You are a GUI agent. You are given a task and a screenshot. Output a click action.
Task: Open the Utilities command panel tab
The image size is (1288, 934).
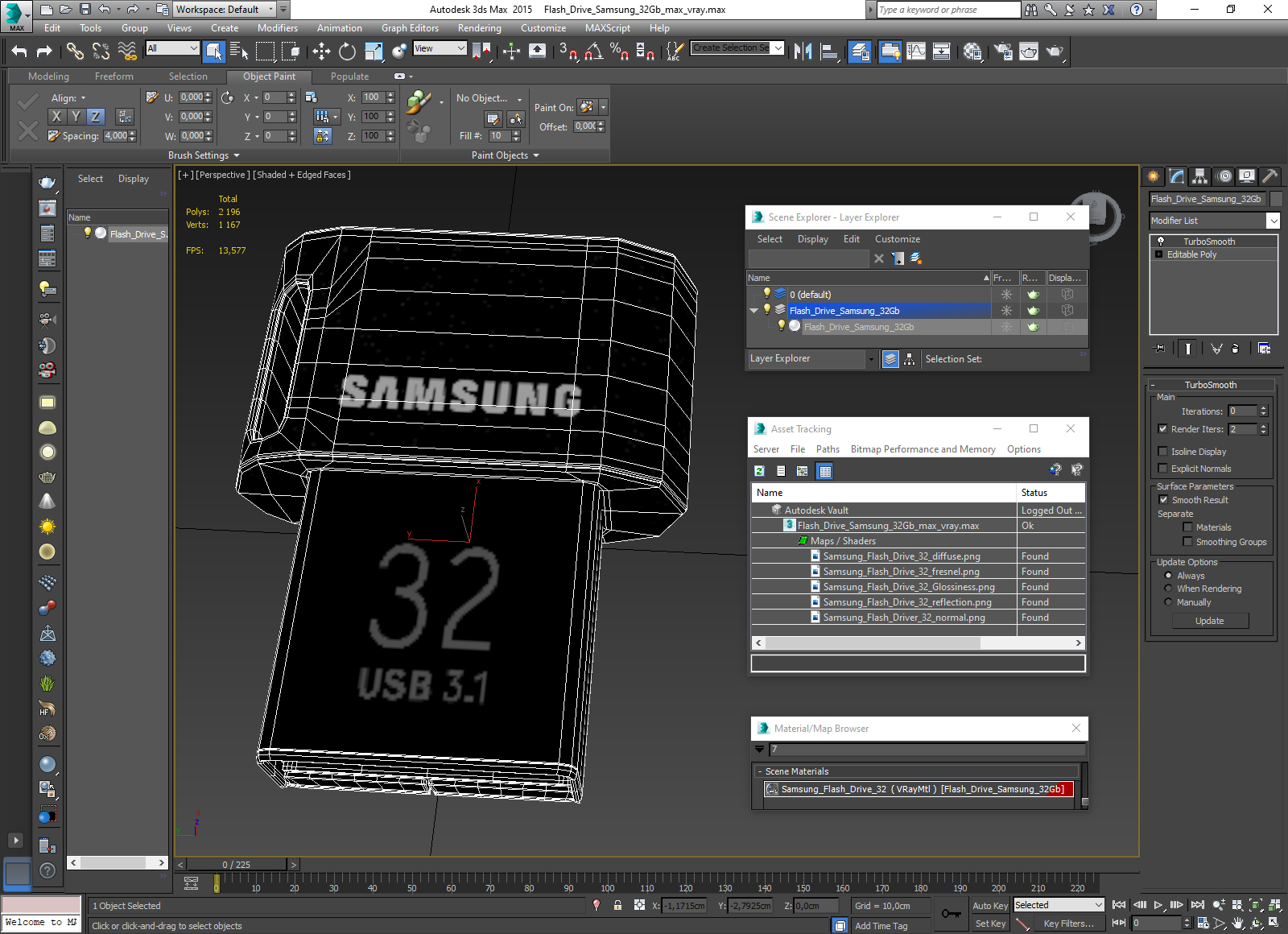click(1269, 176)
